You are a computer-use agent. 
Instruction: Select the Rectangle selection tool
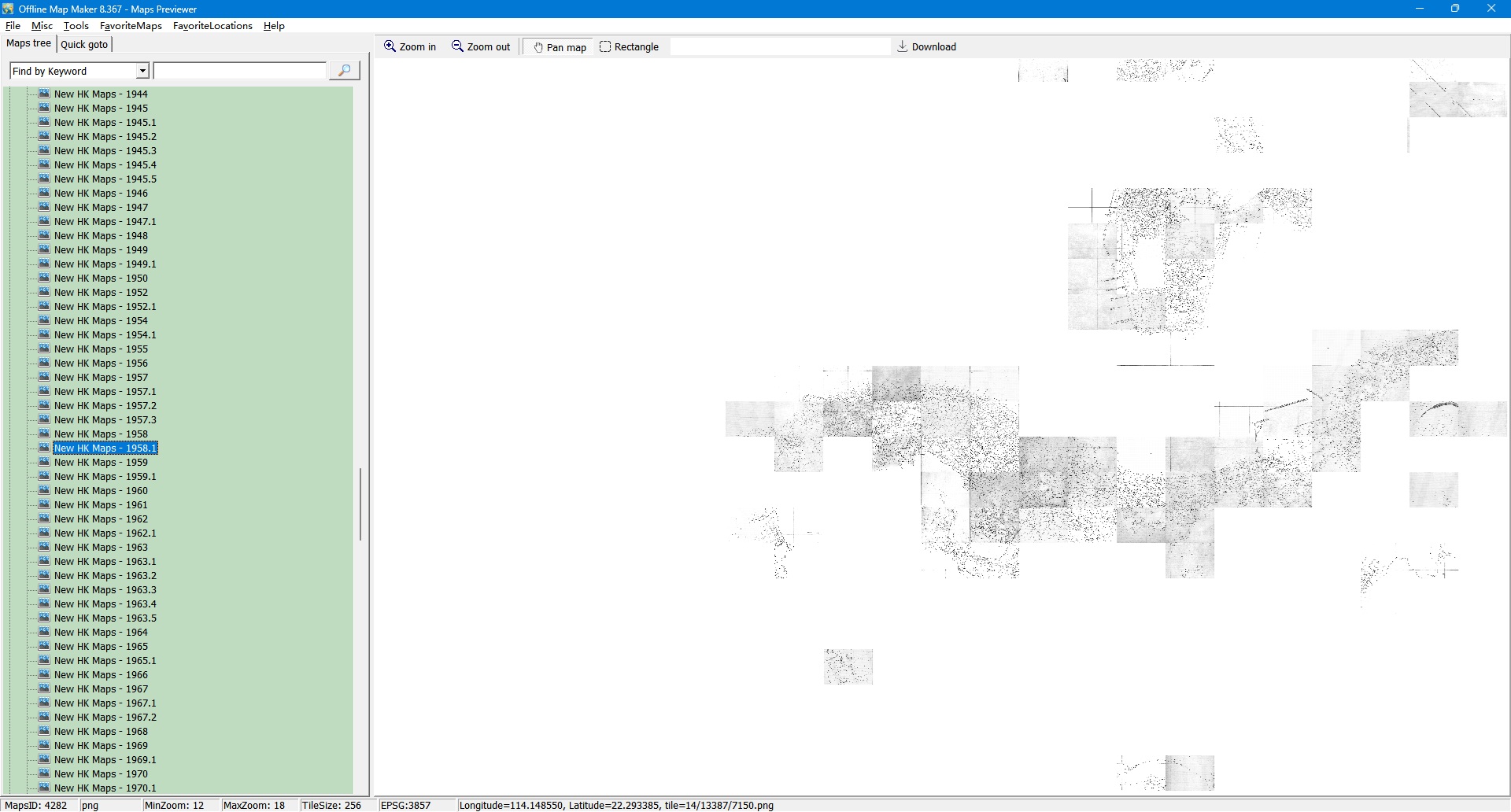pyautogui.click(x=629, y=47)
